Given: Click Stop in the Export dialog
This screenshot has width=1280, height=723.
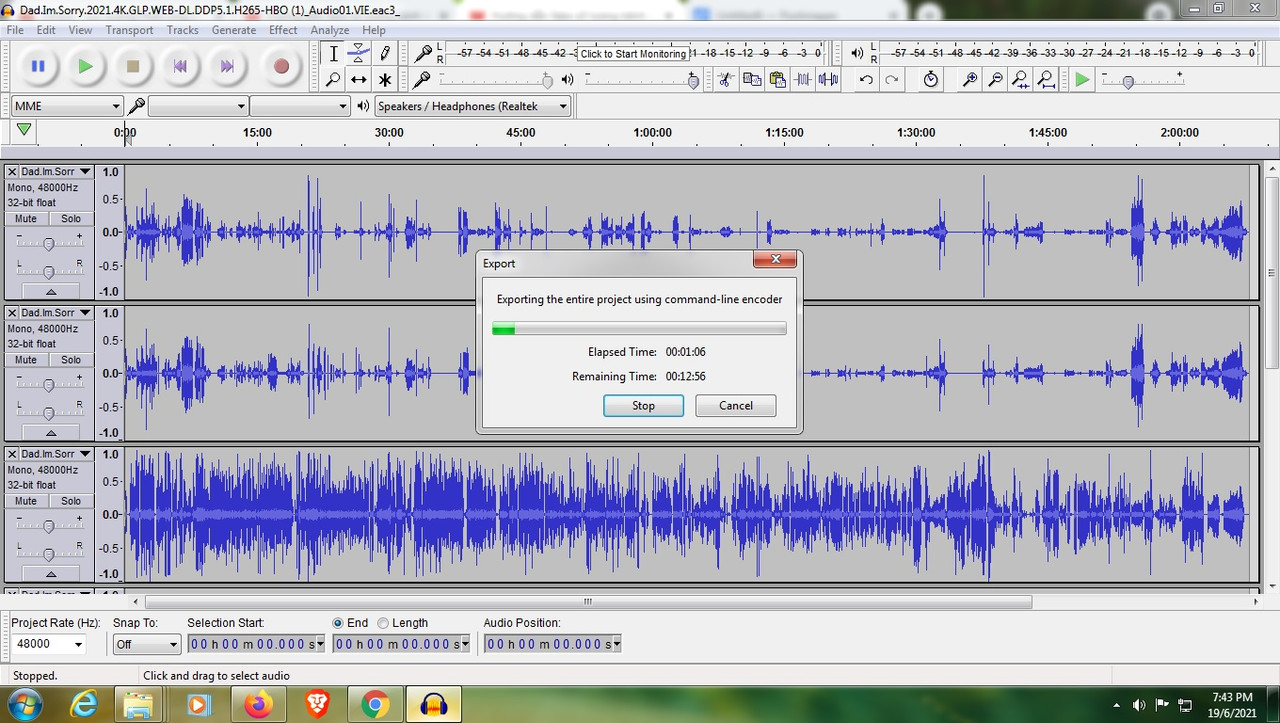Looking at the screenshot, I should [x=643, y=406].
